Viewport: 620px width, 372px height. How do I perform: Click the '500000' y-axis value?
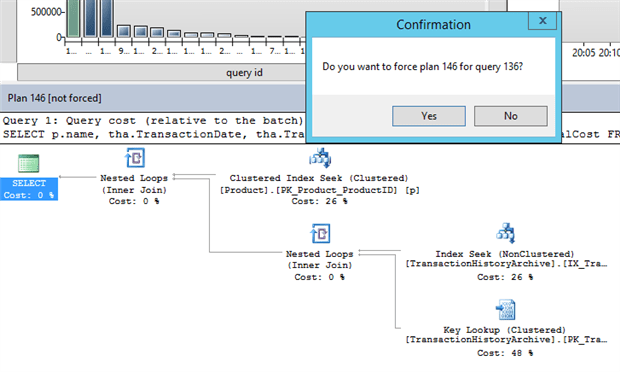[46, 12]
